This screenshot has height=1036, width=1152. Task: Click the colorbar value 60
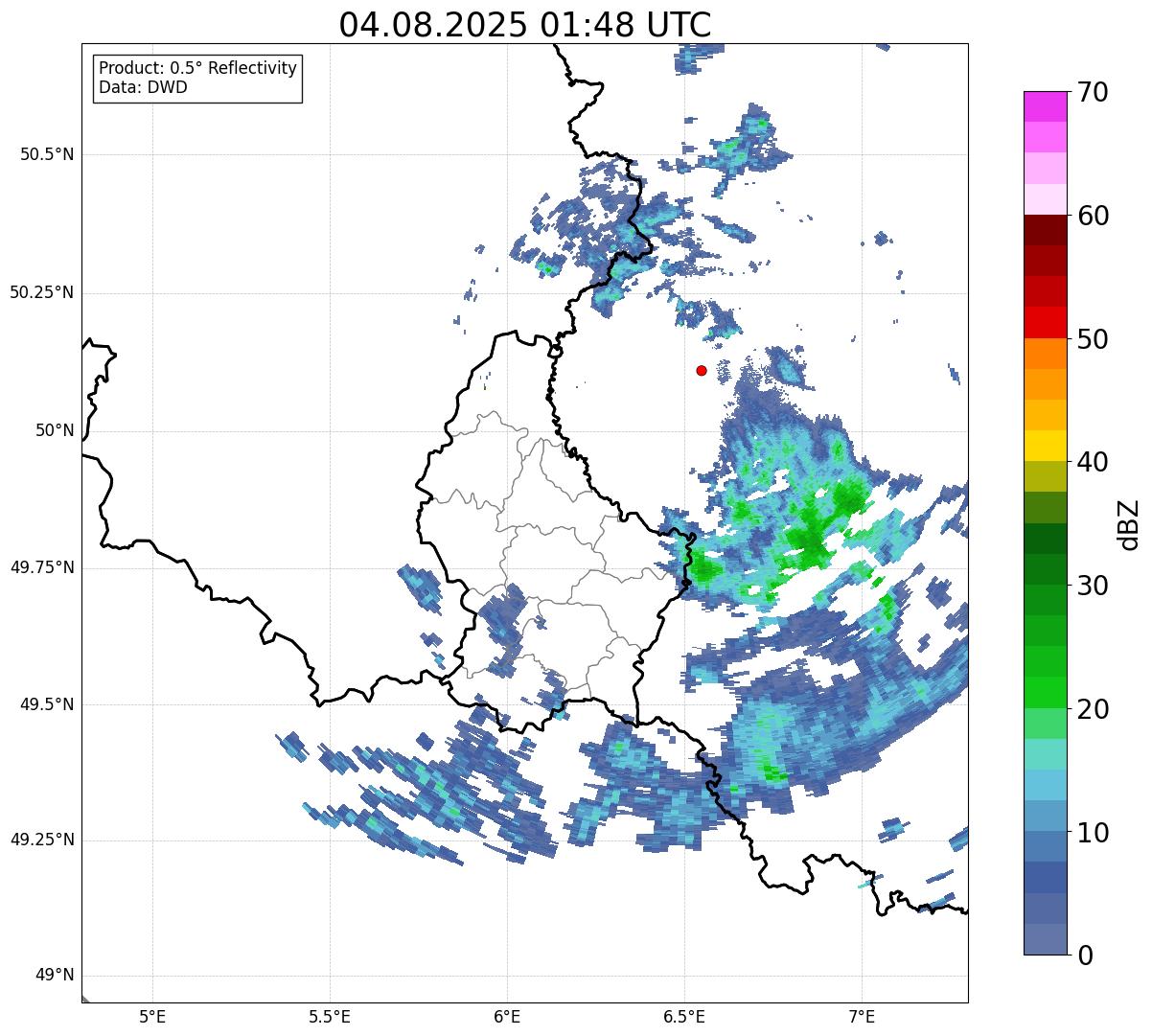[x=1092, y=216]
